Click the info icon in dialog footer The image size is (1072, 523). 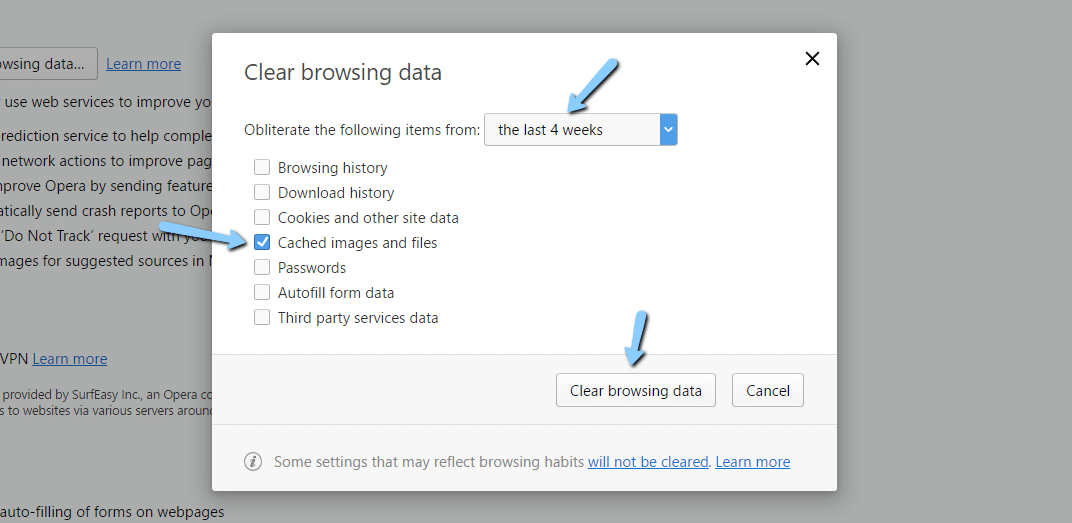(254, 462)
